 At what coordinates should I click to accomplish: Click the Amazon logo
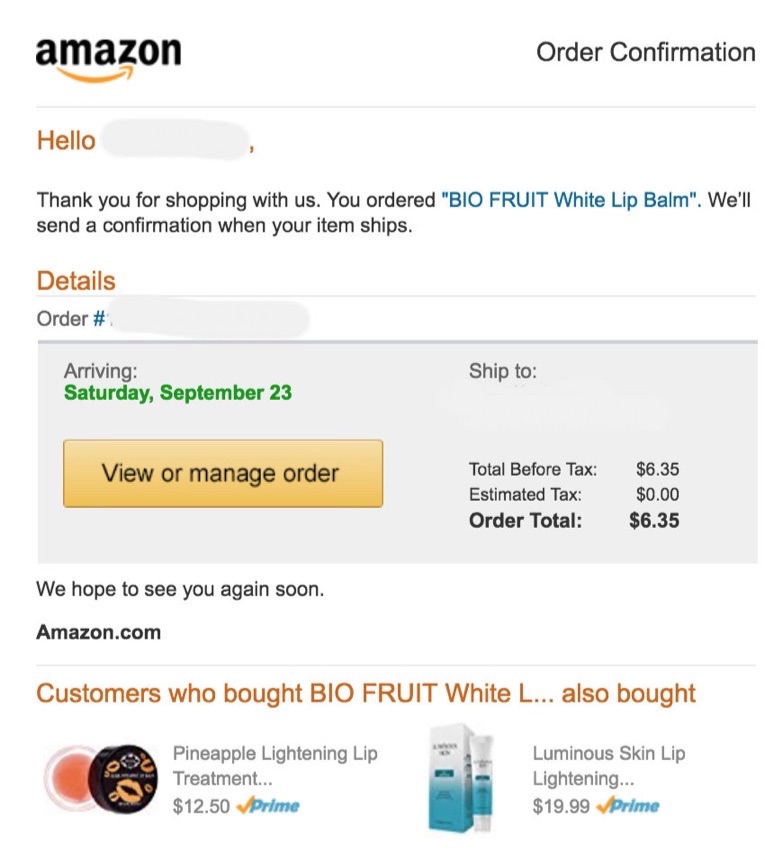(108, 57)
